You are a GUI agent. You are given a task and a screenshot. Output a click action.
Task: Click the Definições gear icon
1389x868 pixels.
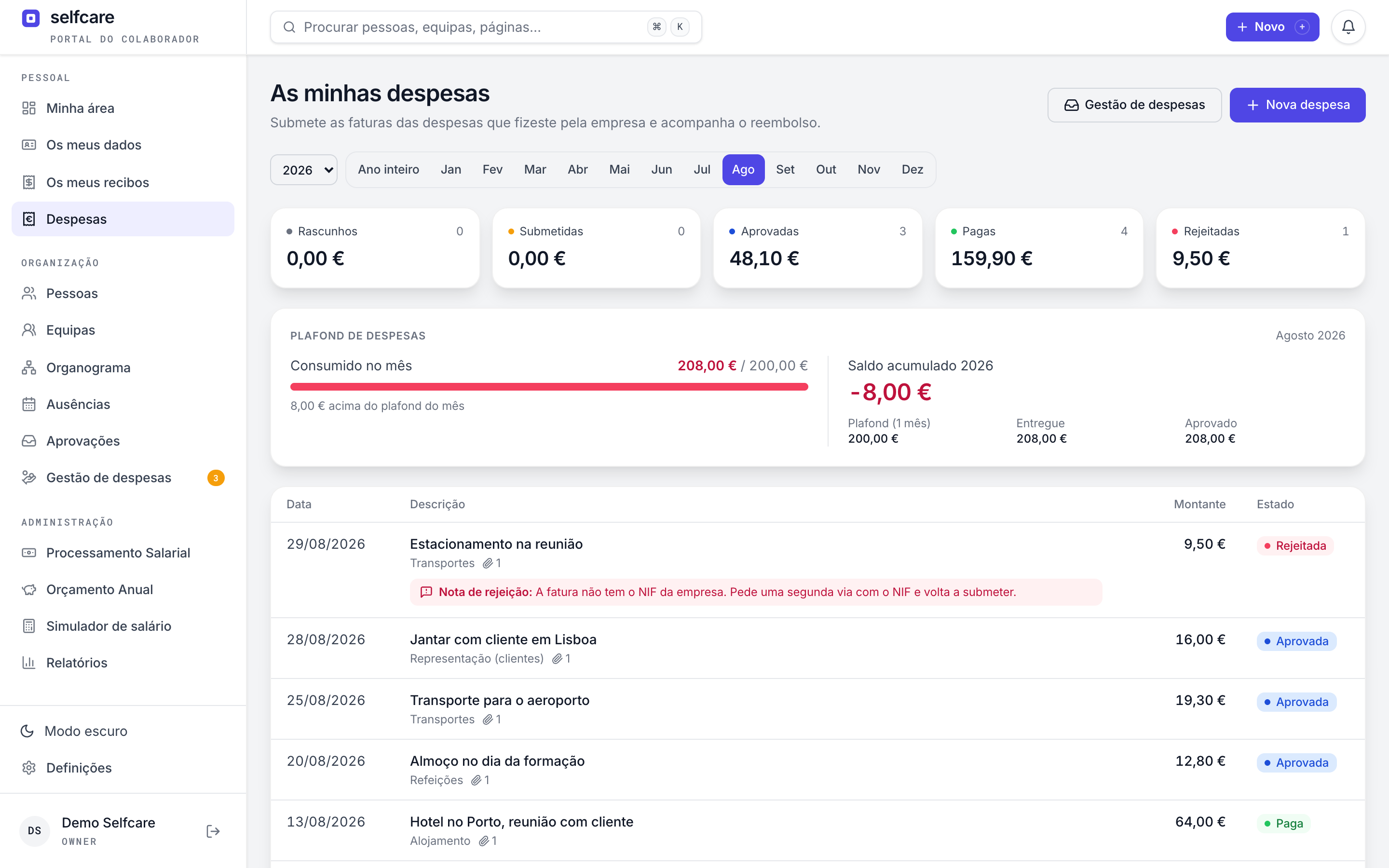coord(29,768)
